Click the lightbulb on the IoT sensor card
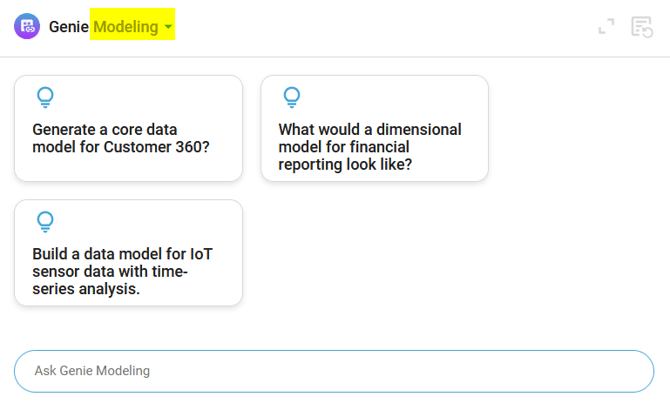This screenshot has height=410, width=670. coord(45,221)
